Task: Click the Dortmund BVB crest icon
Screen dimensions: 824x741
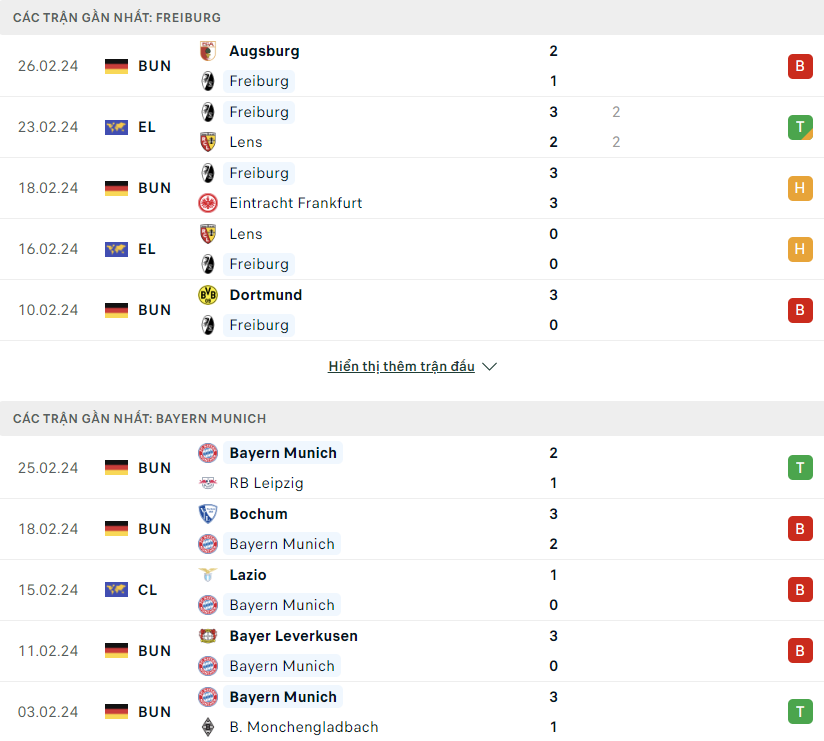Action: coord(208,295)
